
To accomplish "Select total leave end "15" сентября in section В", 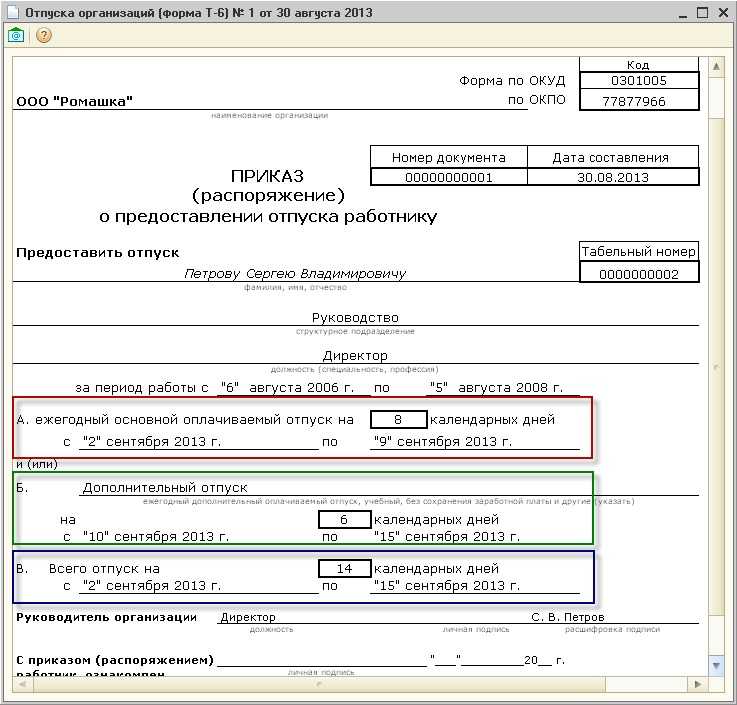I will [447, 586].
